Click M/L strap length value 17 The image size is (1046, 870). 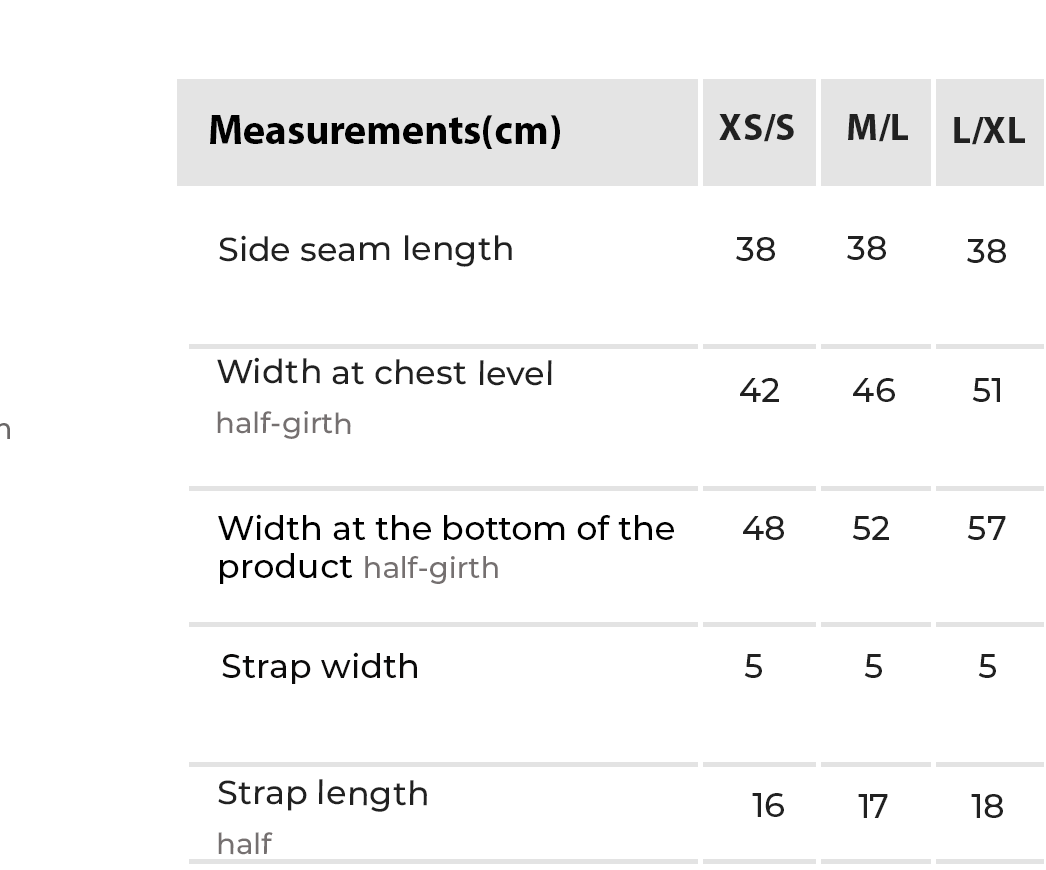pos(873,806)
